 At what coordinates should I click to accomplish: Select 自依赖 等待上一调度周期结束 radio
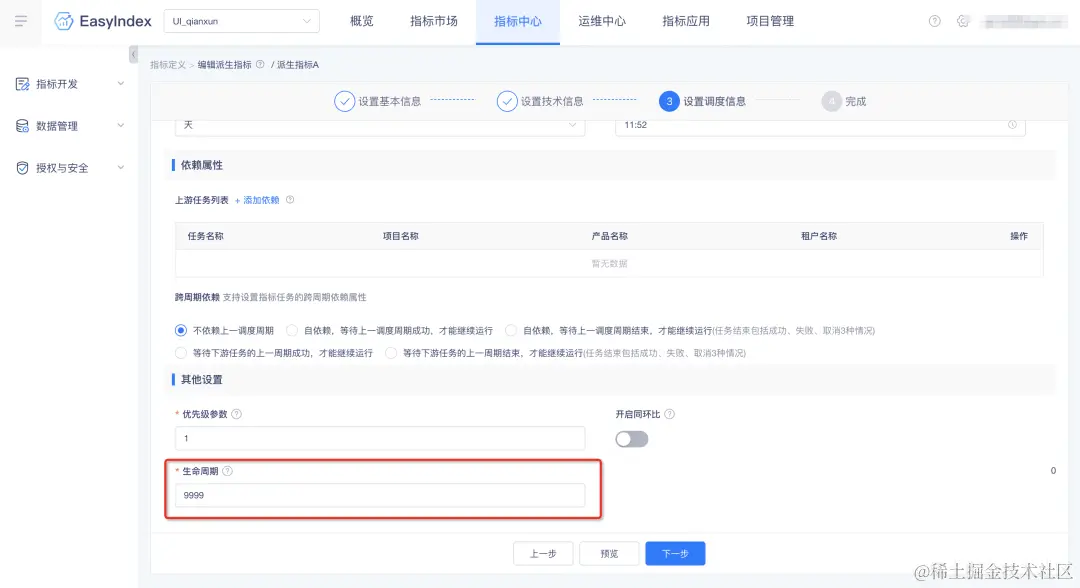tap(511, 330)
